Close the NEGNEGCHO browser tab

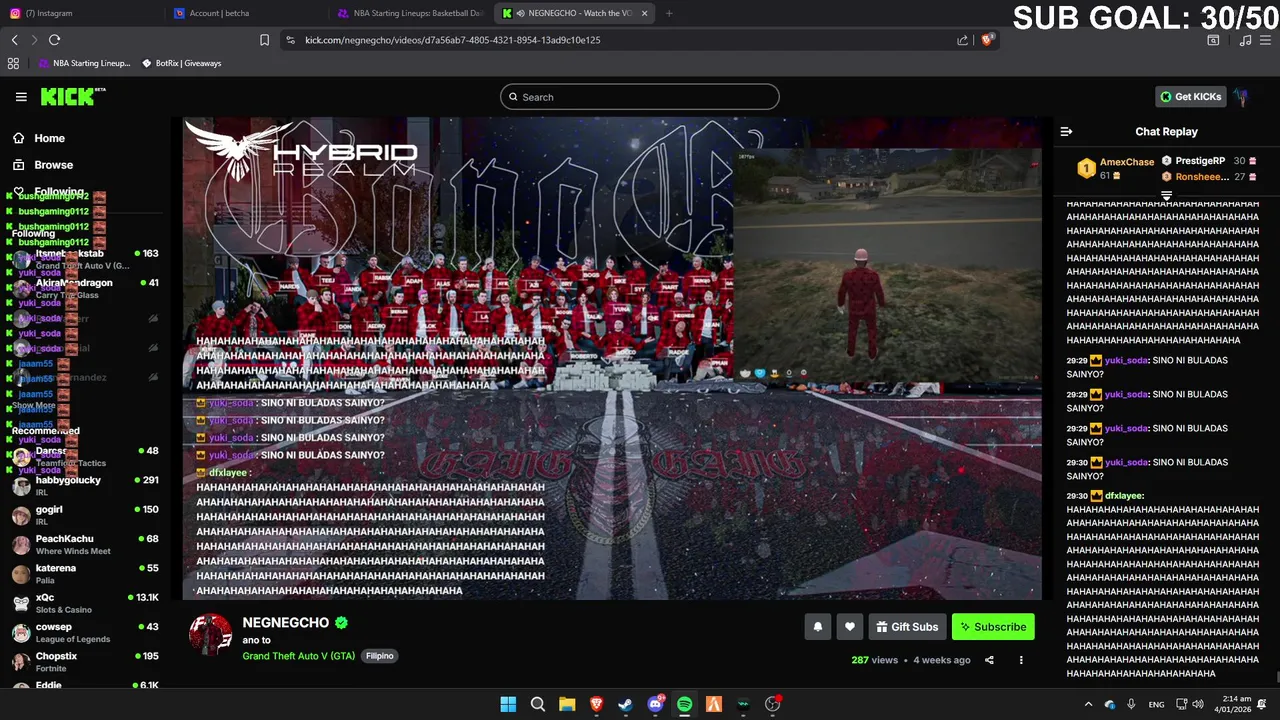tap(644, 13)
